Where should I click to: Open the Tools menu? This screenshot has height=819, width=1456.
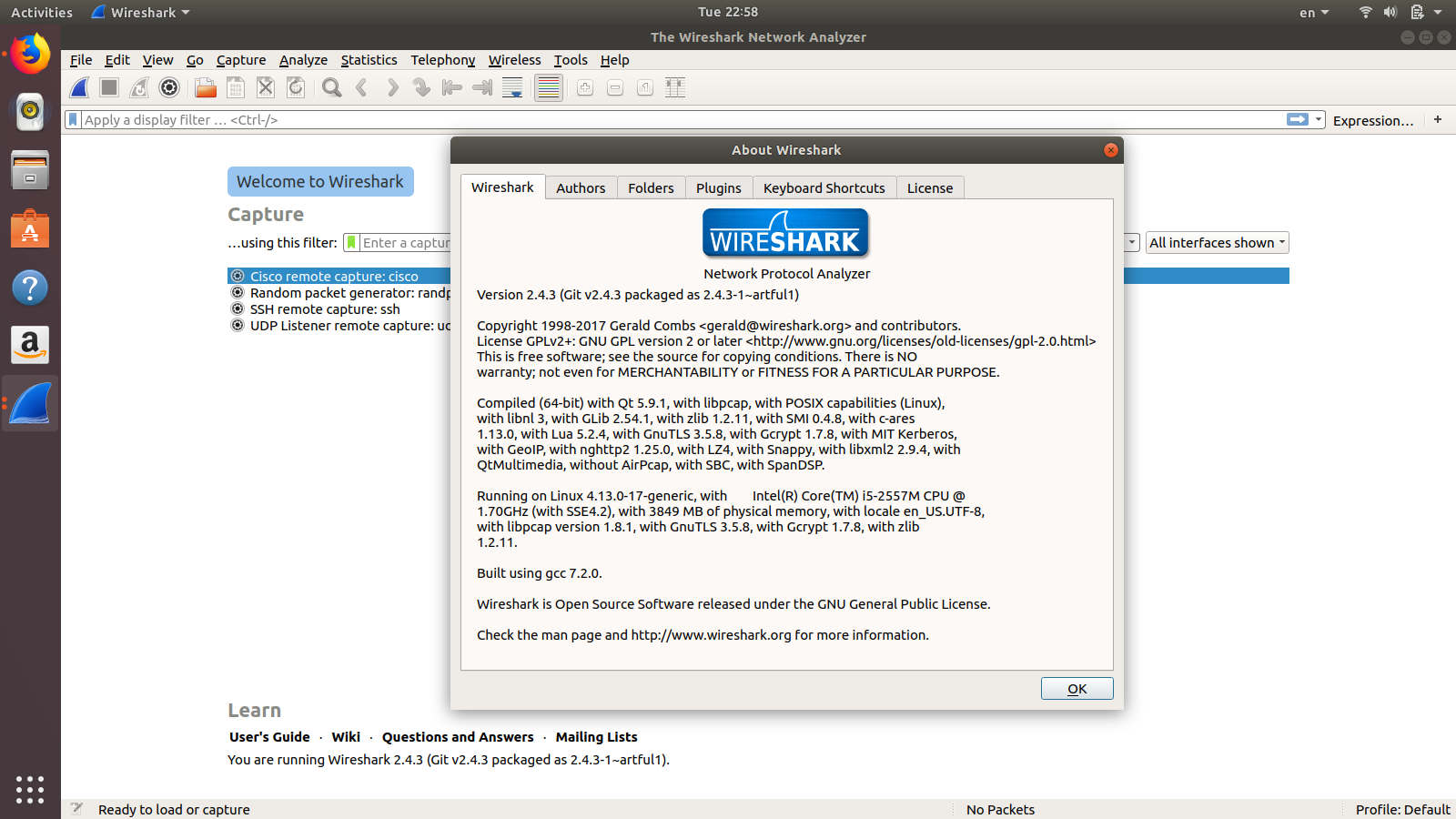click(571, 60)
